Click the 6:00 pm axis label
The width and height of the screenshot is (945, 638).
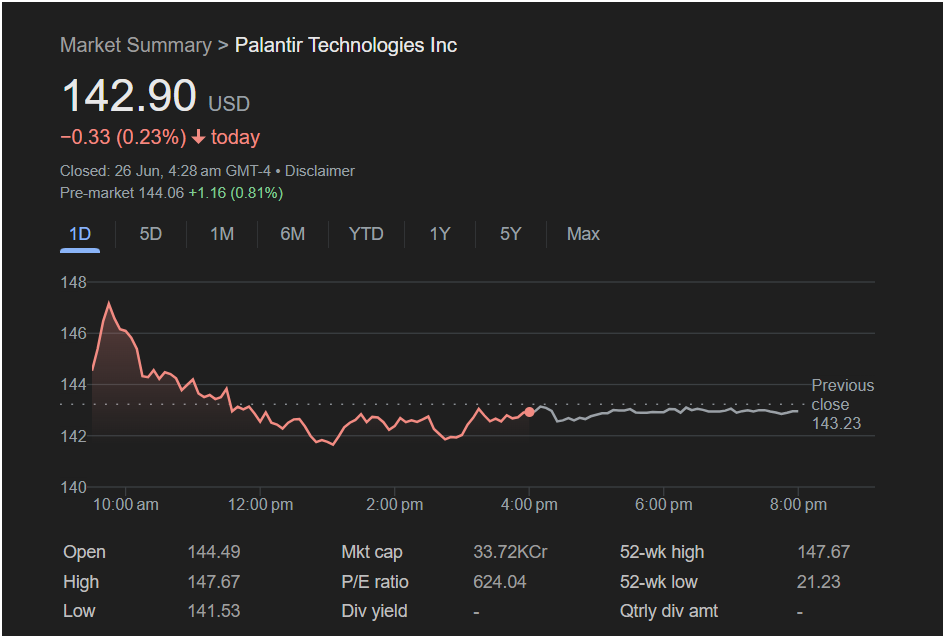[664, 505]
